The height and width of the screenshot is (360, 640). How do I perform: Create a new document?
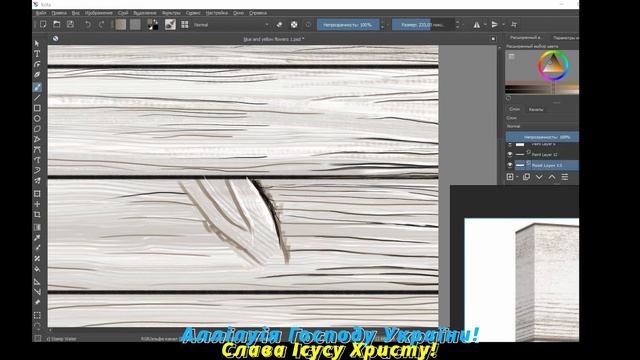click(x=43, y=24)
